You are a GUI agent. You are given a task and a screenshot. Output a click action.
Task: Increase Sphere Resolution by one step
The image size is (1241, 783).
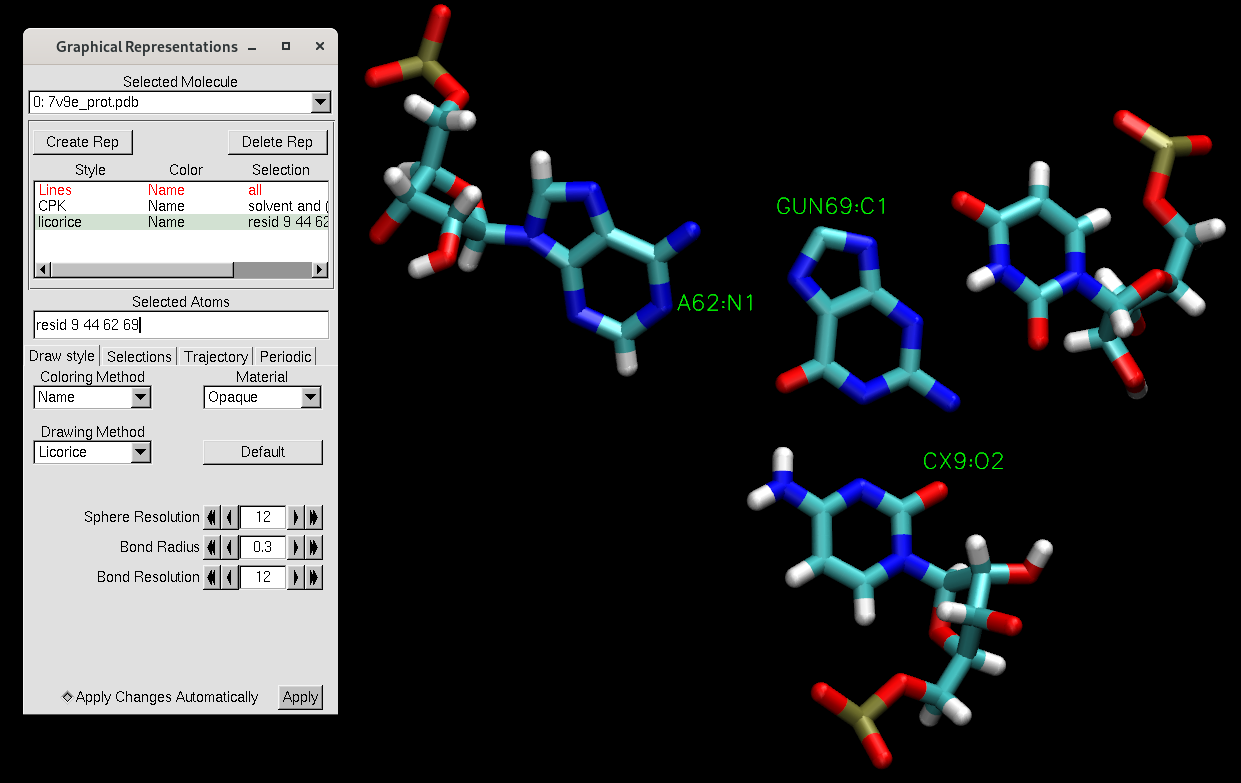pos(296,517)
